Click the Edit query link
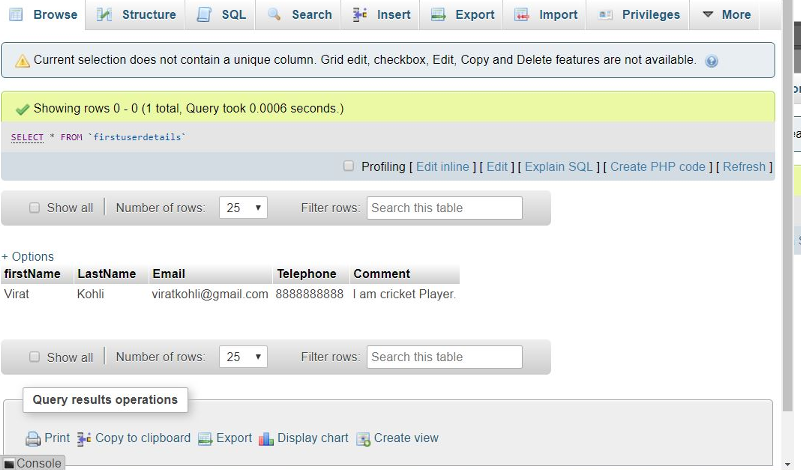 (497, 167)
